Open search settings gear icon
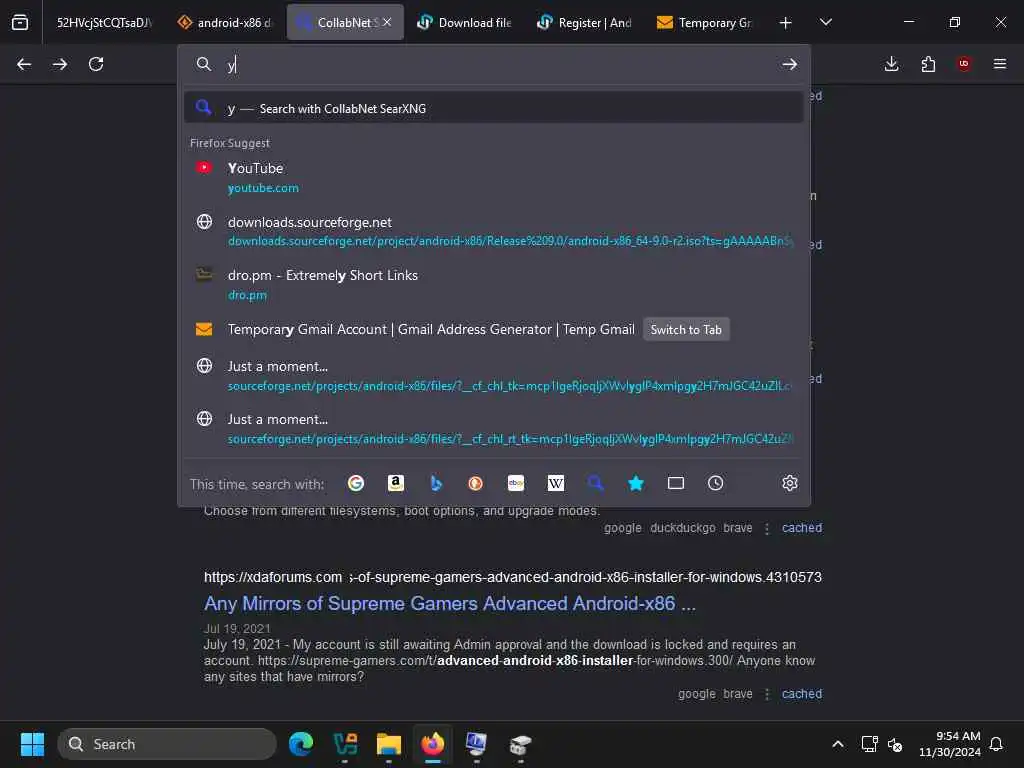 click(x=790, y=483)
